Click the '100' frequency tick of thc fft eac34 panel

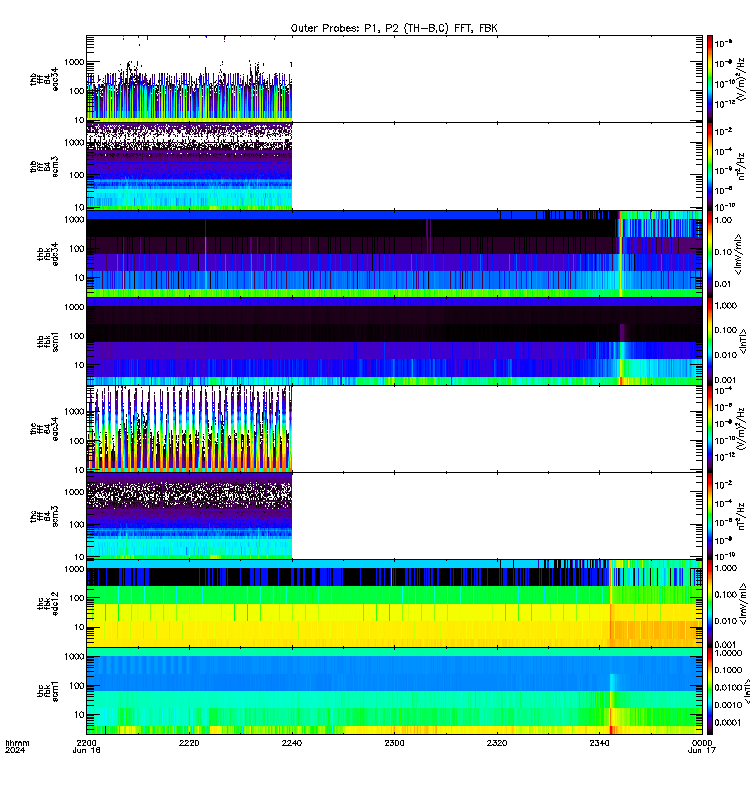pos(77,441)
